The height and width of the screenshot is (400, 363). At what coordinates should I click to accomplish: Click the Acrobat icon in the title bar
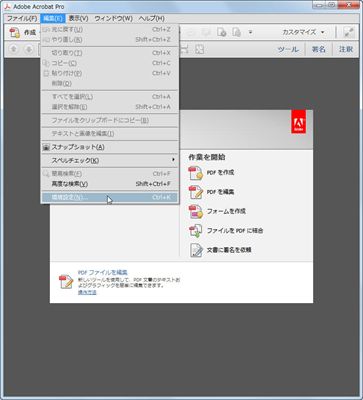(8, 6)
